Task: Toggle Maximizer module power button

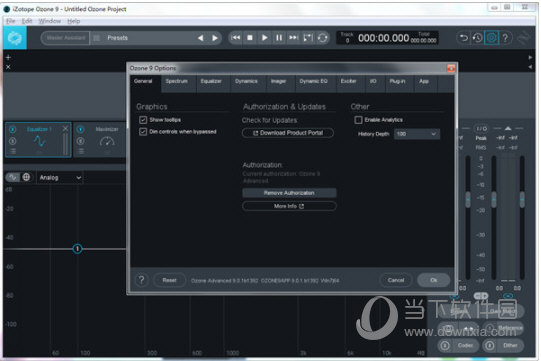Action: tap(81, 129)
